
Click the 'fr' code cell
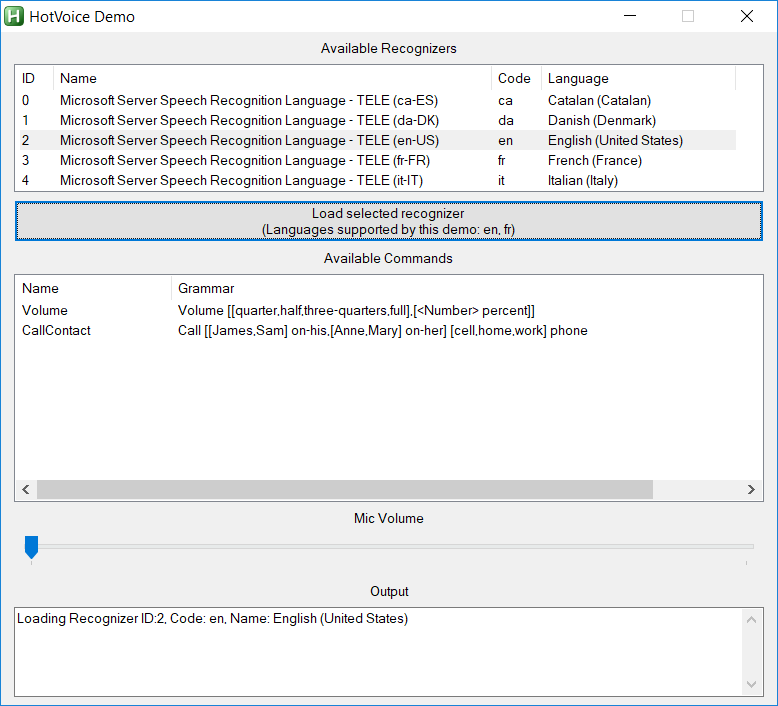click(x=501, y=161)
